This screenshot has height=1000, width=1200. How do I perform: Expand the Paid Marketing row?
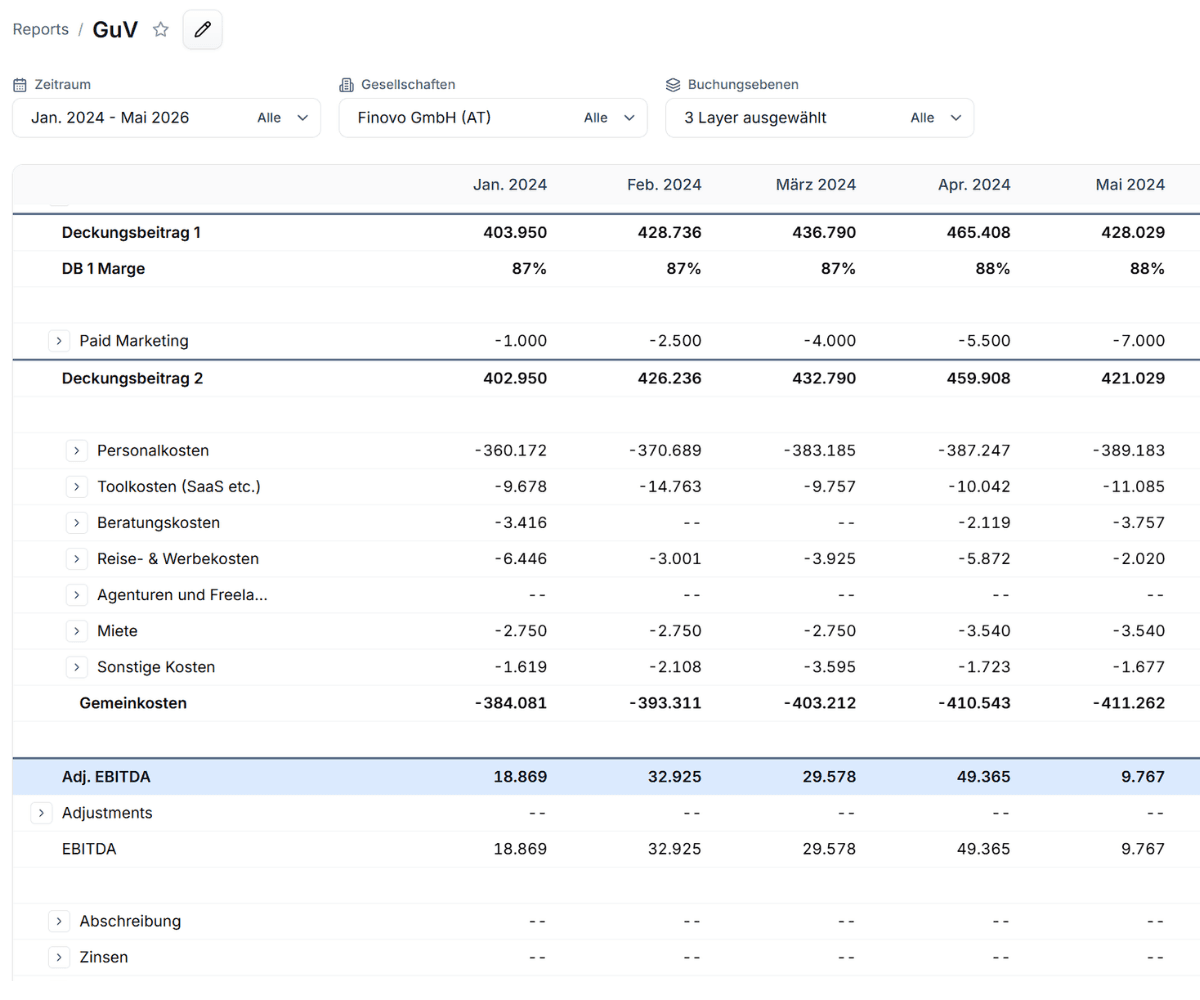(x=60, y=341)
